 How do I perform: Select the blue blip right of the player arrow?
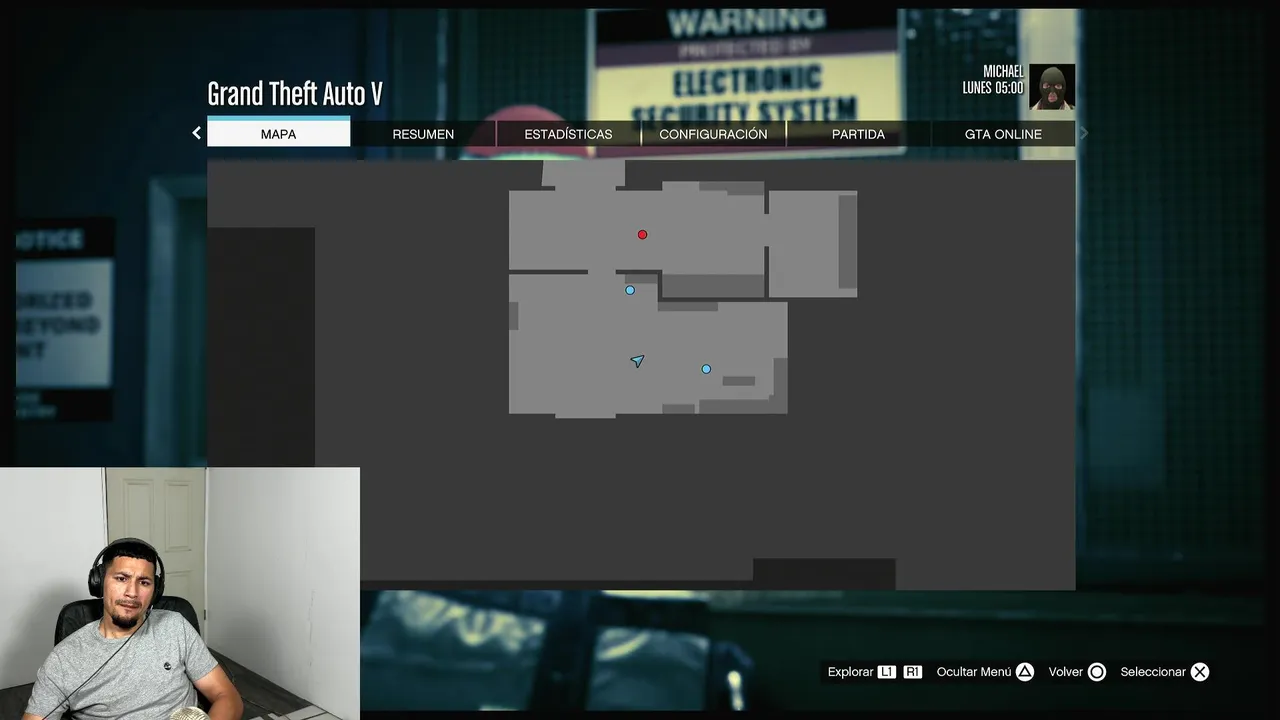pos(706,369)
